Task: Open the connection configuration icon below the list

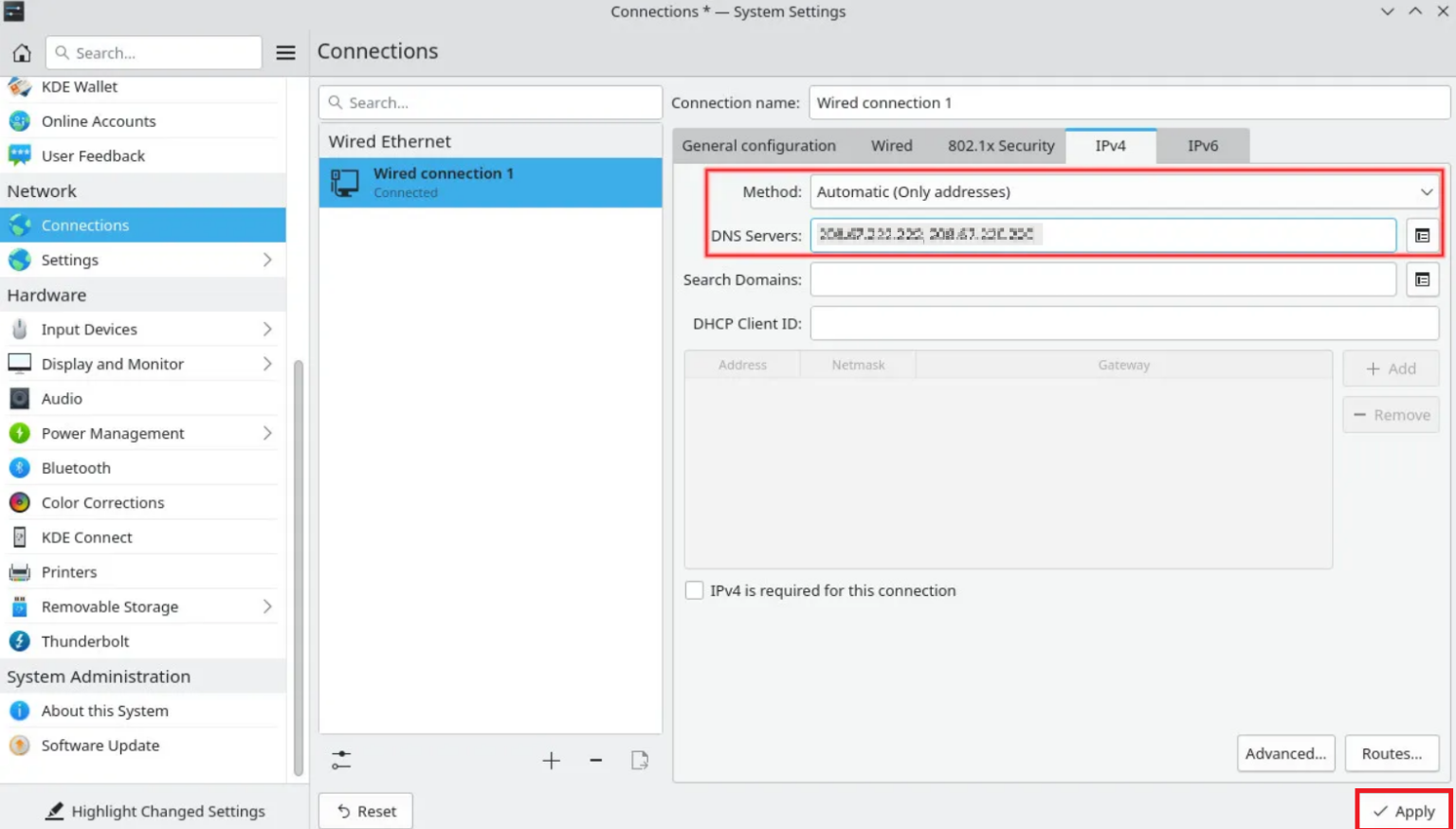Action: [341, 760]
